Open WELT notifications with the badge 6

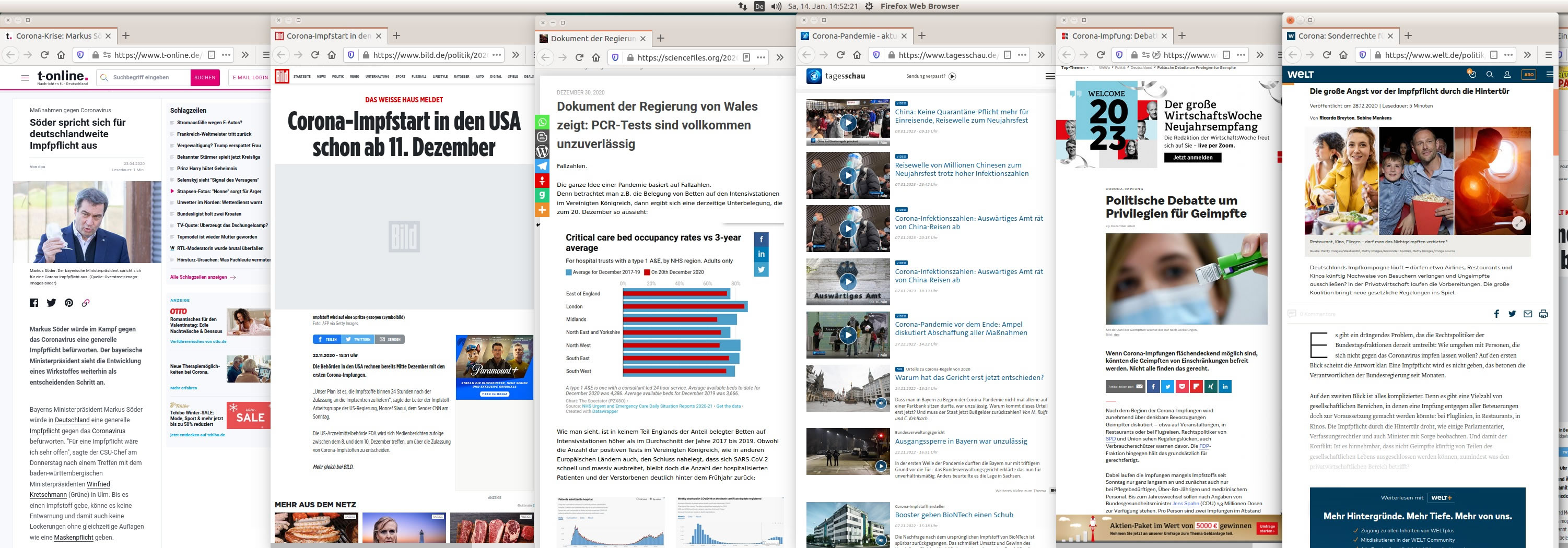click(x=1471, y=74)
